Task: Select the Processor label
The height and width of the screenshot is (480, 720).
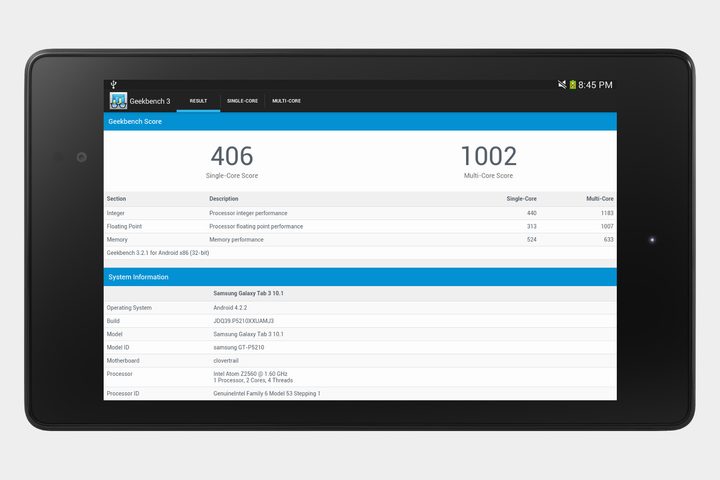Action: [119, 374]
